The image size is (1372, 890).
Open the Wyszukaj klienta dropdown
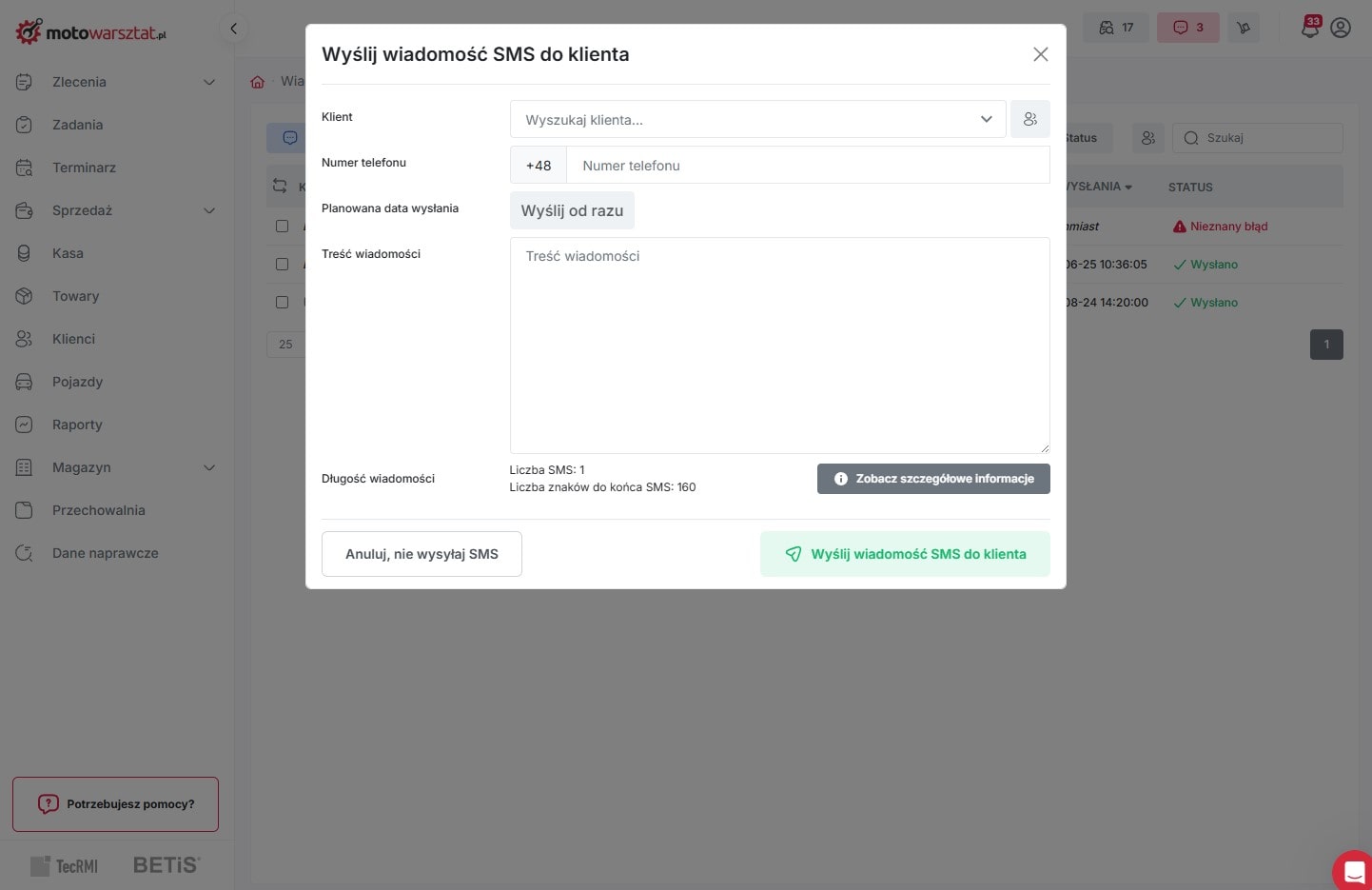point(757,120)
